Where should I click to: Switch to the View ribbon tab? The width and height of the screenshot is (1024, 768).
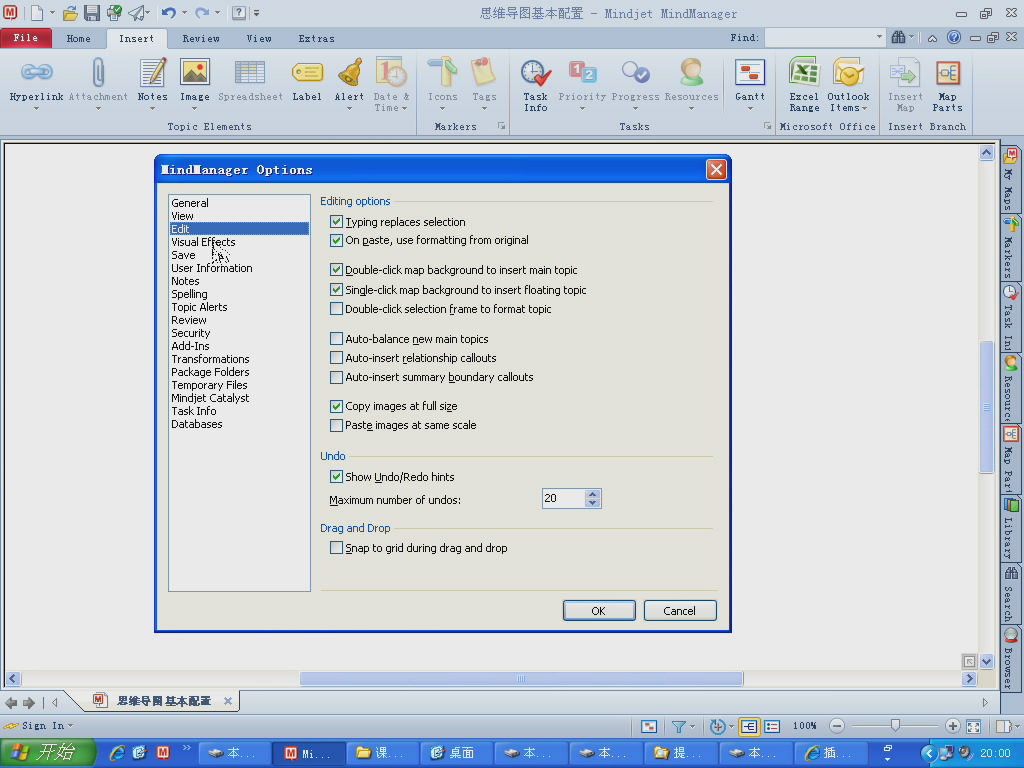pos(259,39)
